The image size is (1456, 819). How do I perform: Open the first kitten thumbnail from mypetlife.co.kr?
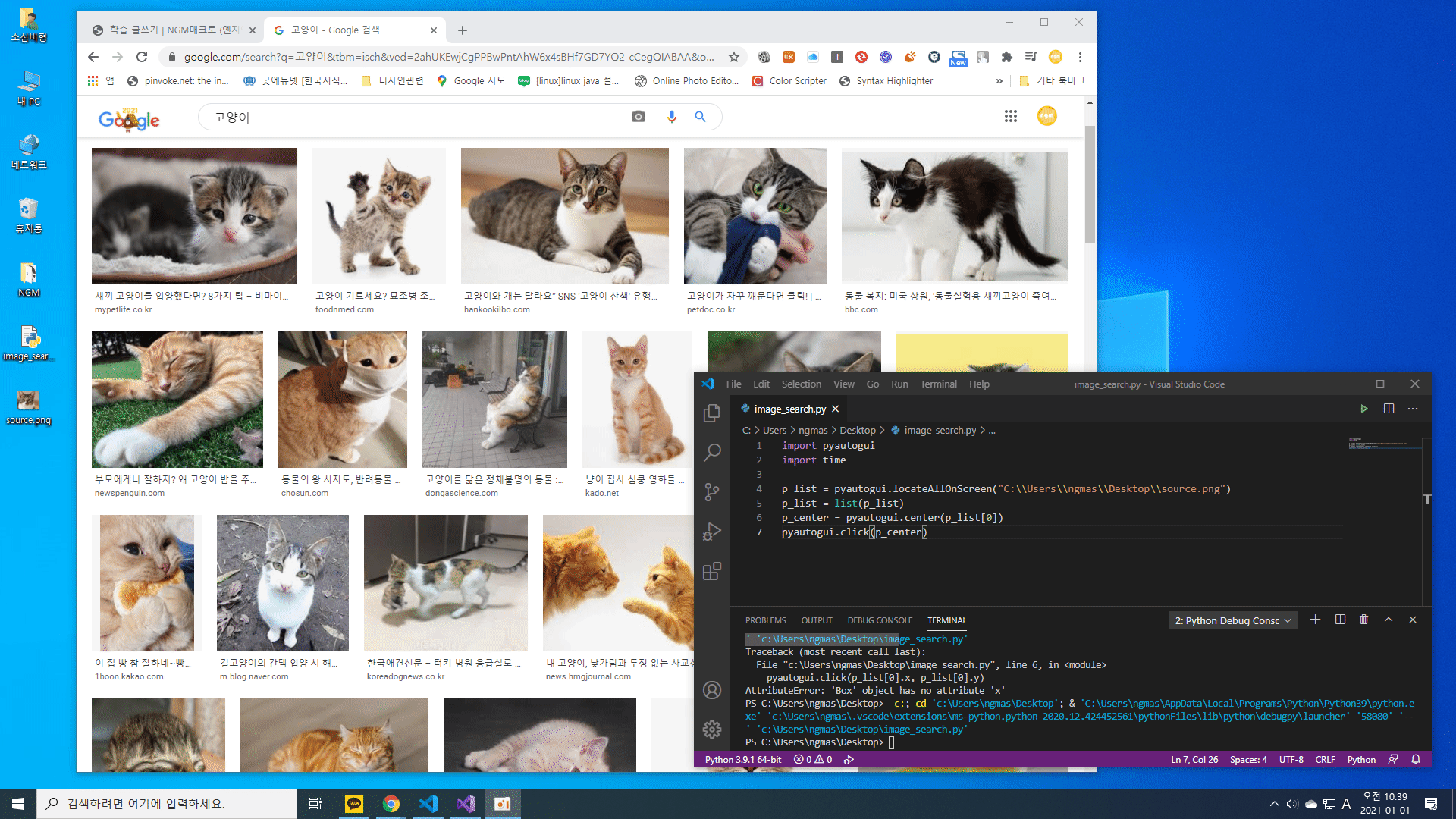(x=194, y=216)
